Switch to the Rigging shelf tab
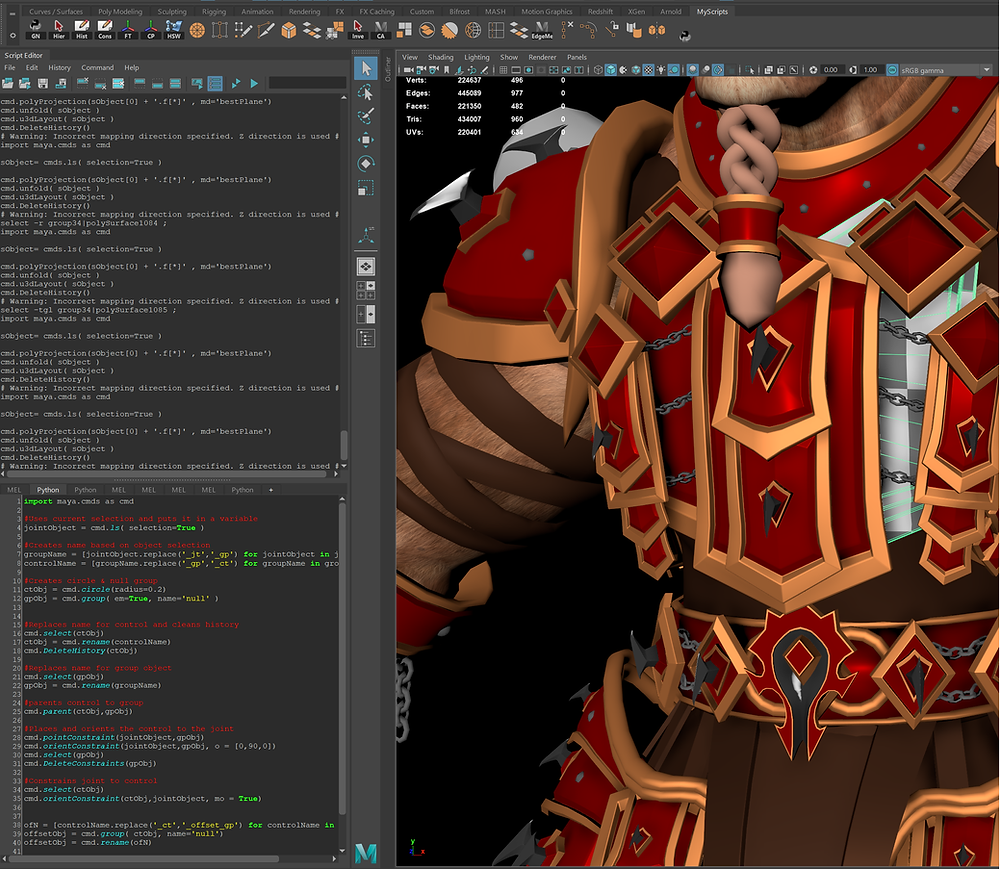 coord(214,11)
